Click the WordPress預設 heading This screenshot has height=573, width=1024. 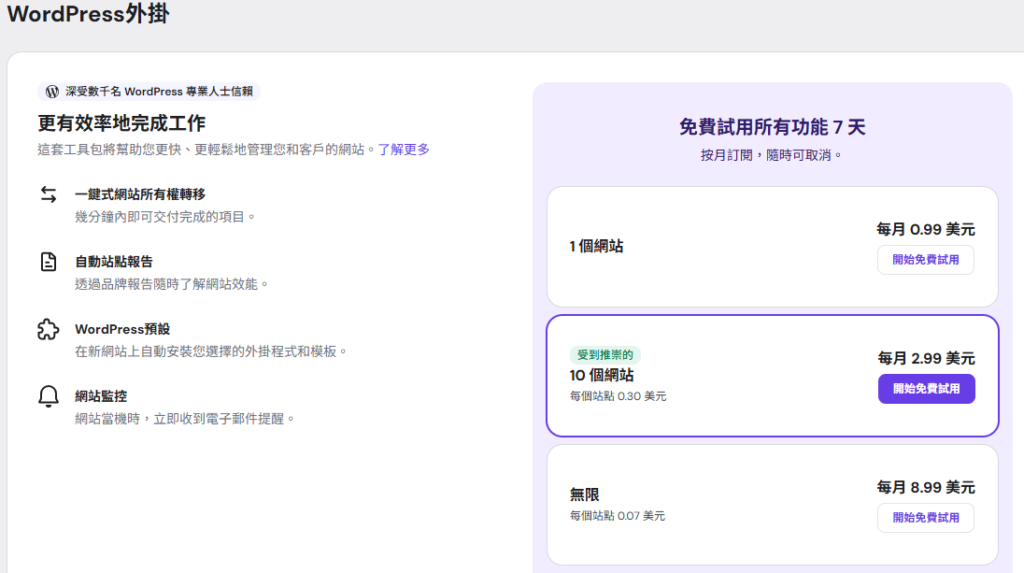point(122,329)
